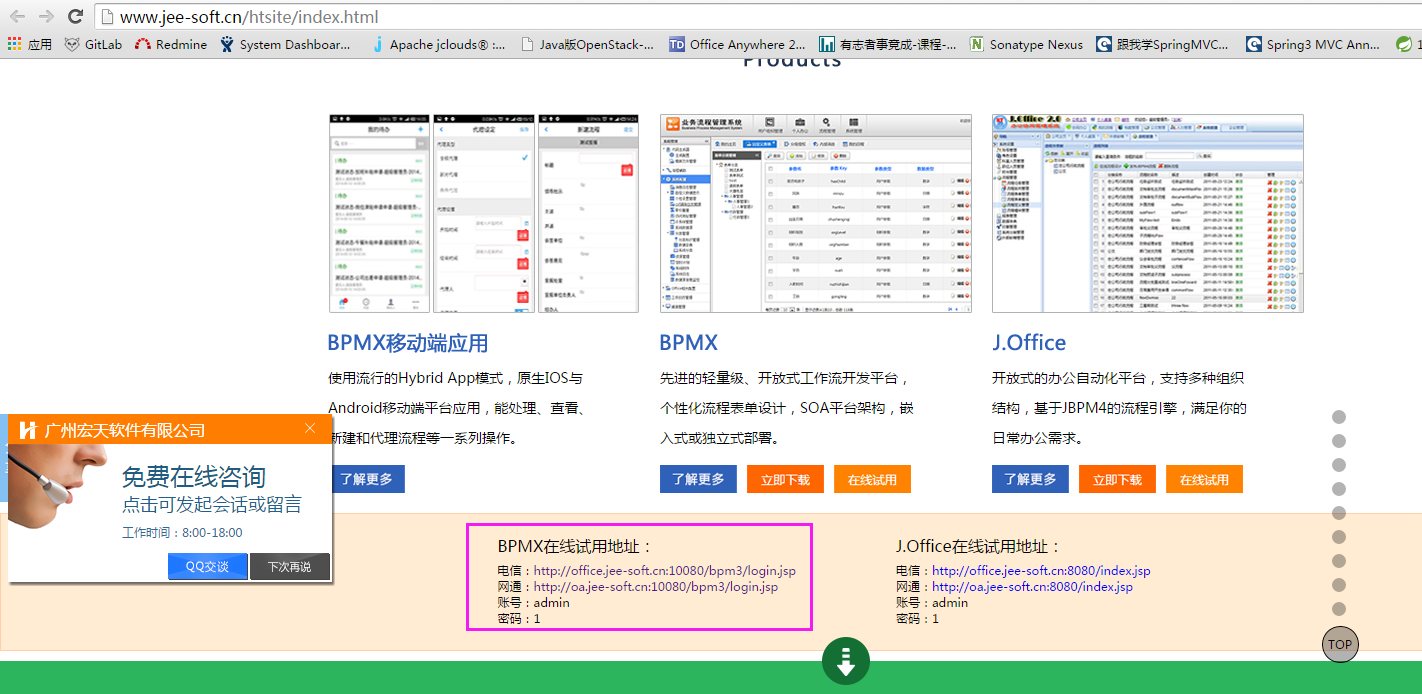Screen dimensions: 1422x694
Task: Click 了解更多 under BPMX移动端应用
Action: (x=366, y=479)
